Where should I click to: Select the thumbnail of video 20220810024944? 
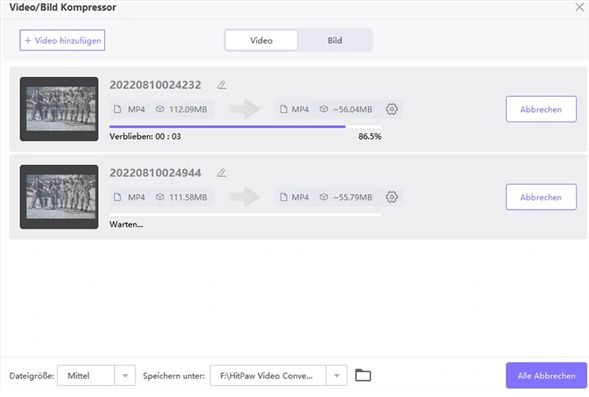point(59,197)
